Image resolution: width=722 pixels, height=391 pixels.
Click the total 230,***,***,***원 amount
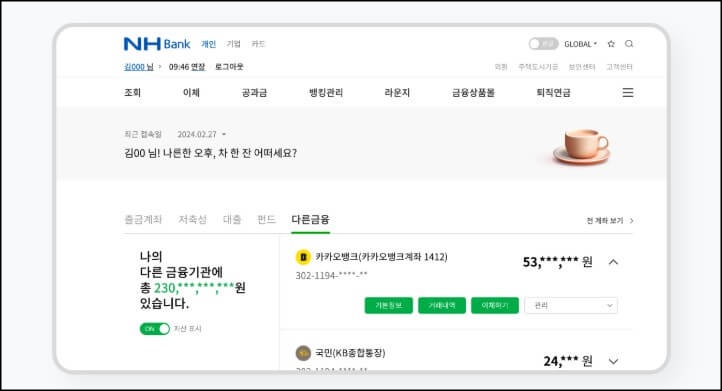tap(199, 288)
